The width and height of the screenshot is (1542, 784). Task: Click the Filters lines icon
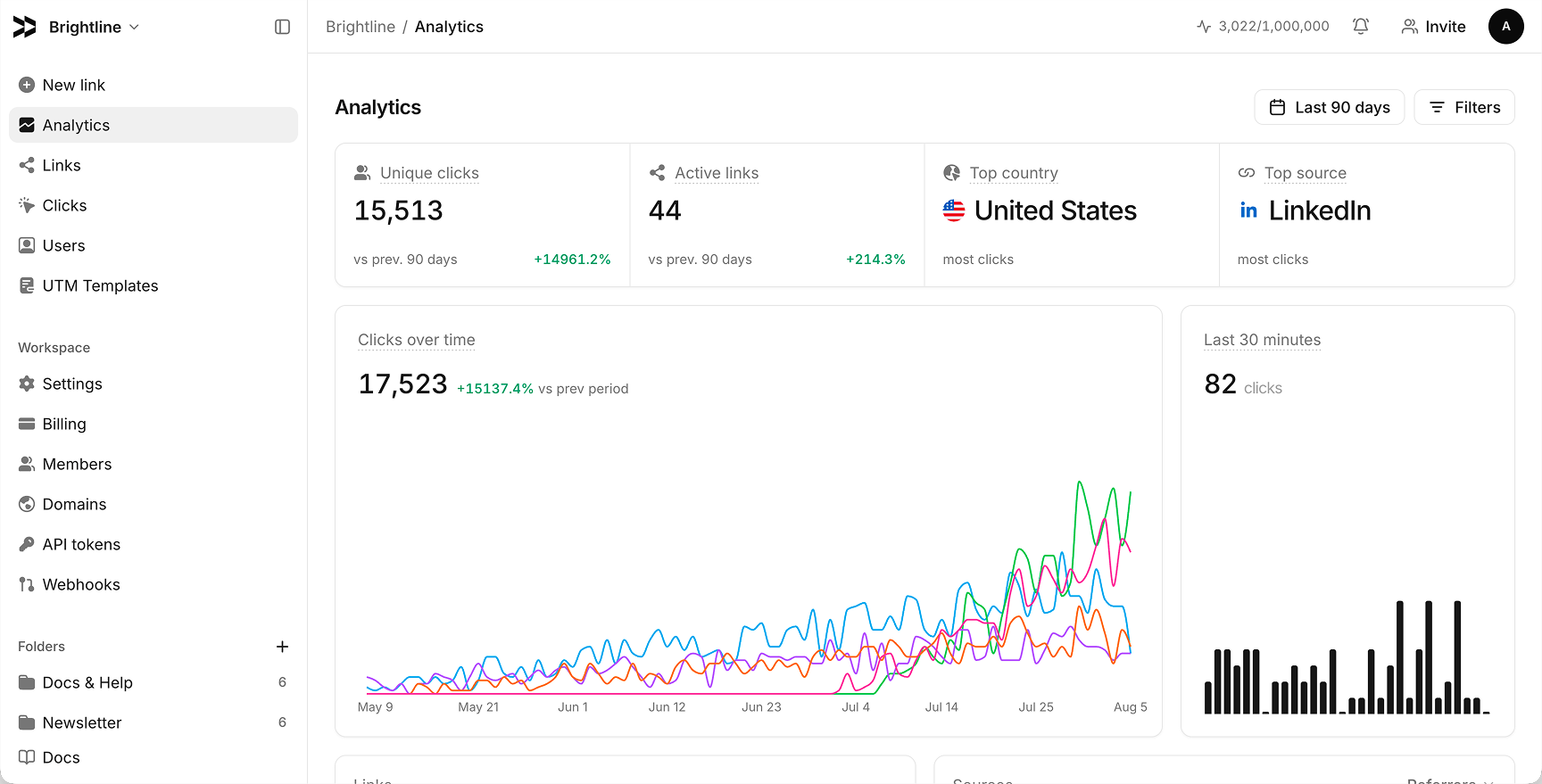[x=1437, y=107]
